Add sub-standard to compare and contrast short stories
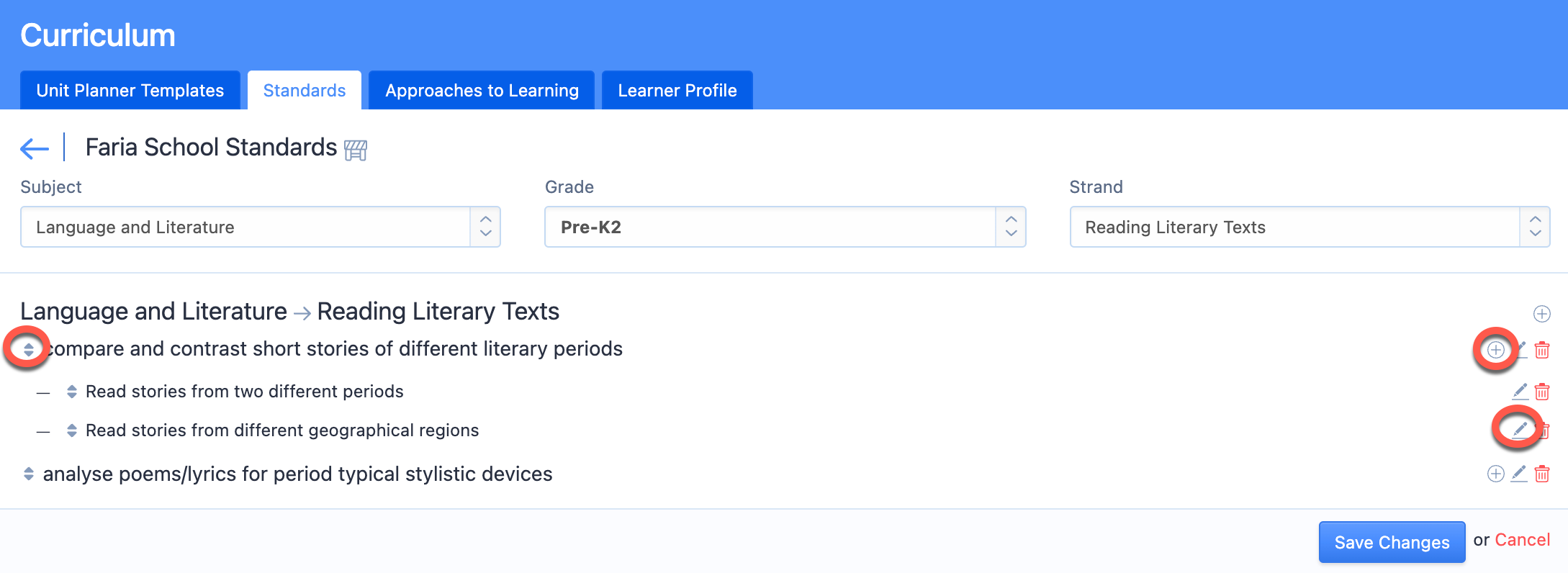The width and height of the screenshot is (1568, 573). coord(1496,350)
